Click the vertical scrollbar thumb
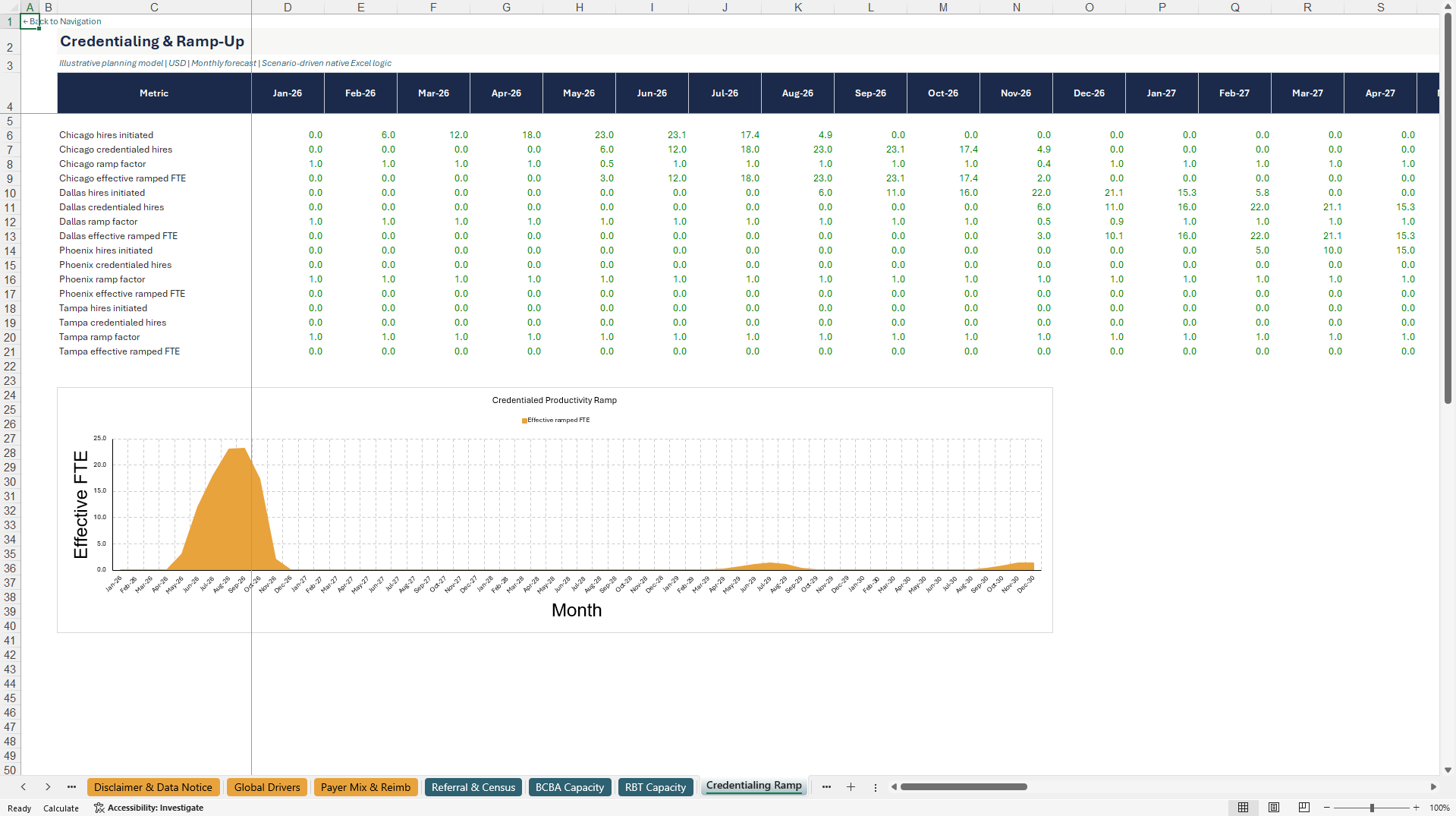 pos(1448,209)
